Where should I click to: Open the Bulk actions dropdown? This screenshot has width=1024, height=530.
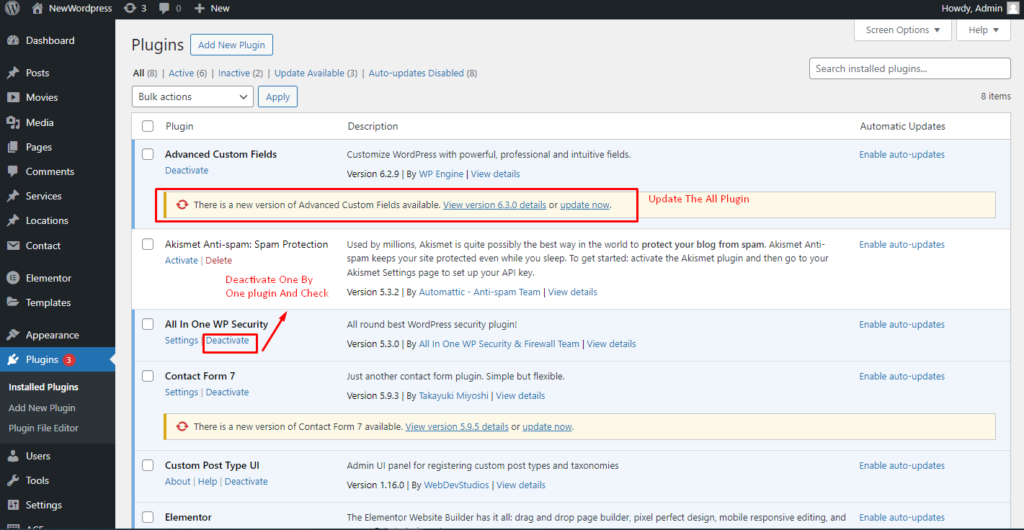193,97
